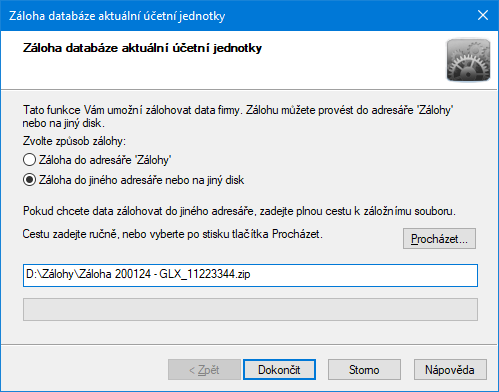499x392 pixels.
Task: Click the empty progress bar below path
Action: [x=250, y=310]
